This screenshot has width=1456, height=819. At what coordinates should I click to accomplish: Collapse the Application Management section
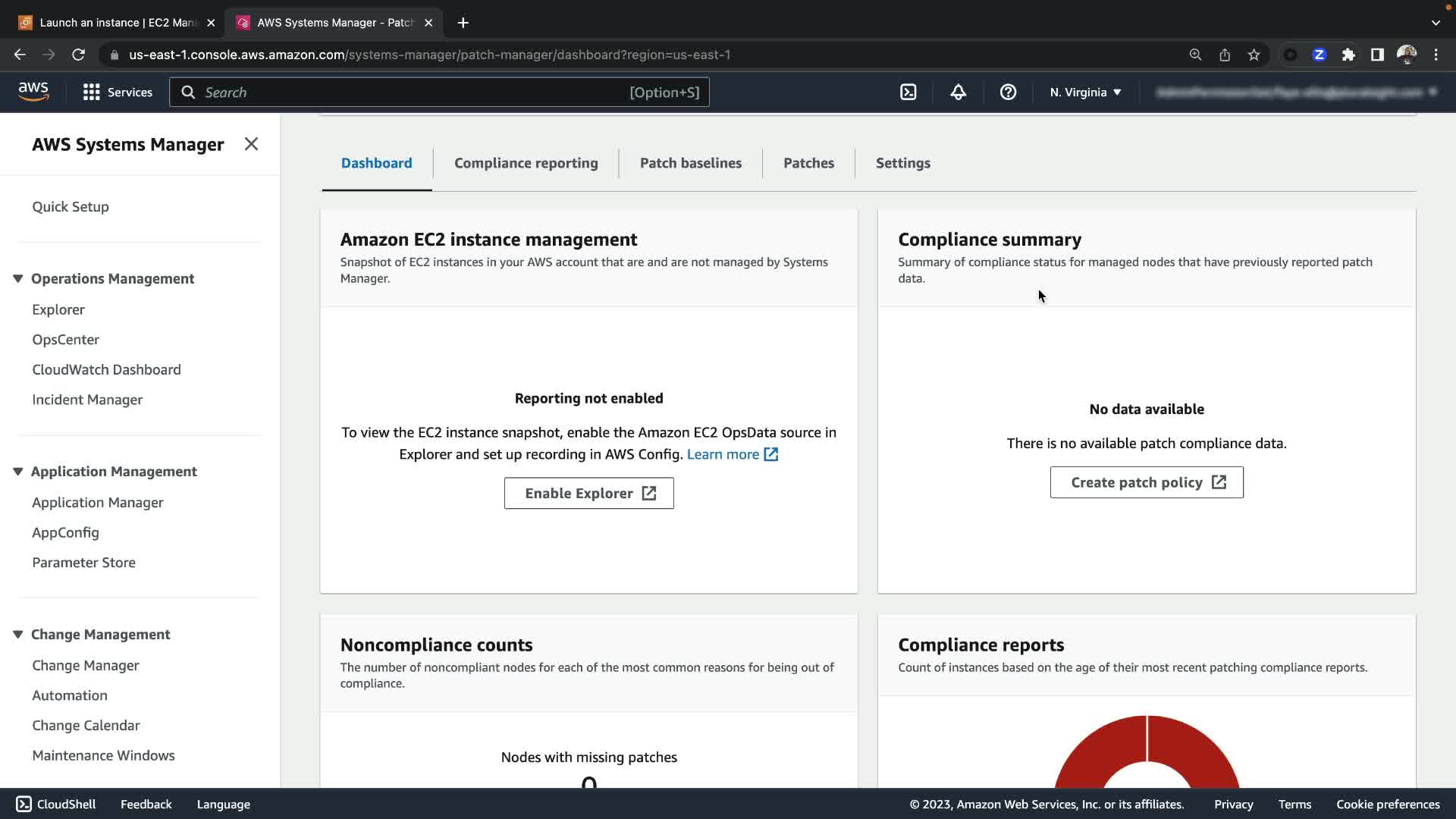click(17, 471)
